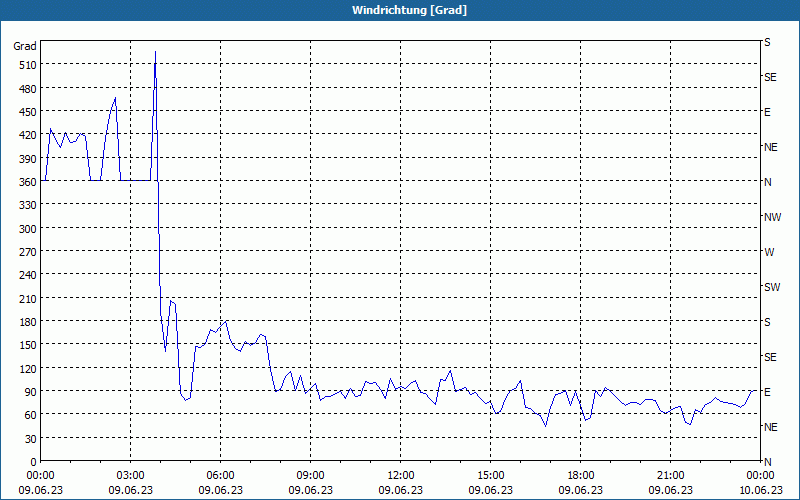800x500 pixels.
Task: Click the 09.06.23 date under 18:00
Action: (581, 490)
